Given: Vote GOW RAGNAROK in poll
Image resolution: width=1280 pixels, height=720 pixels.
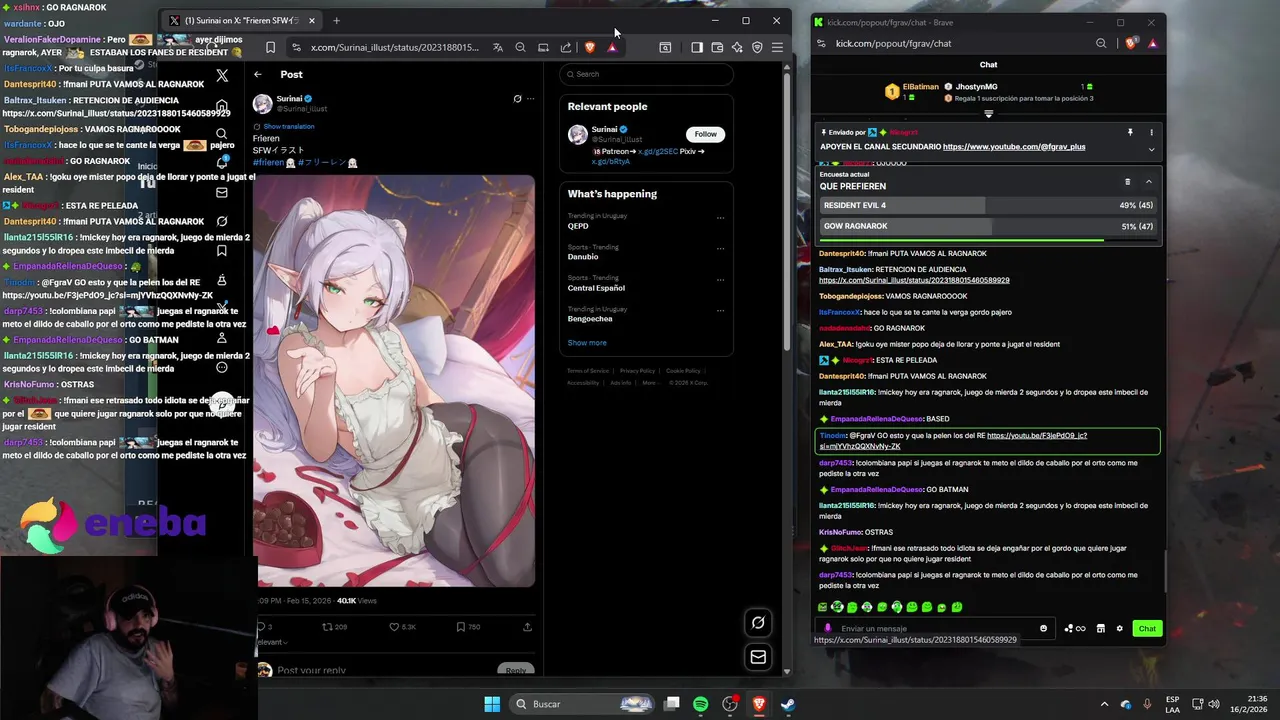Looking at the screenshot, I should 988,226.
